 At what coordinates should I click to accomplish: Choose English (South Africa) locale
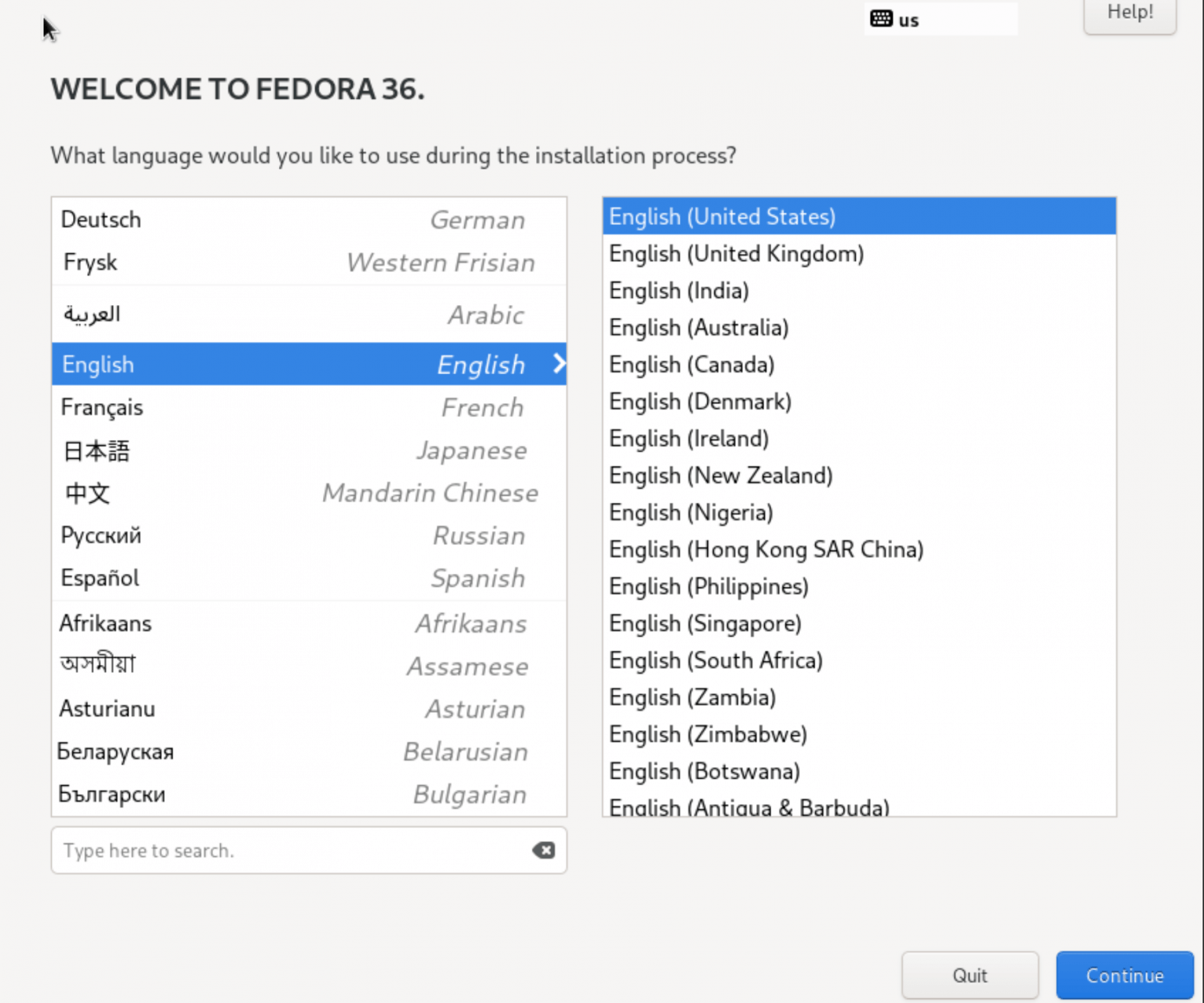pos(715,660)
